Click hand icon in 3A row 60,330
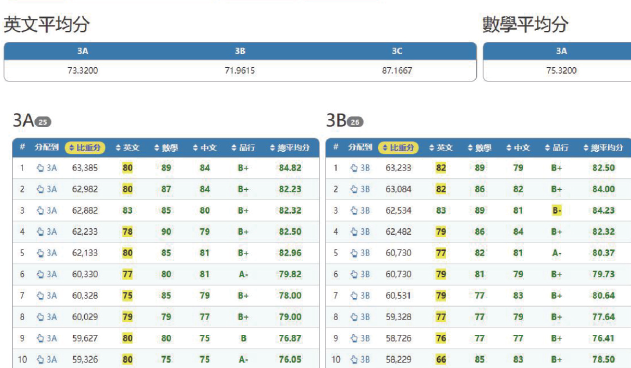This screenshot has height=368, width=631. pyautogui.click(x=40, y=275)
